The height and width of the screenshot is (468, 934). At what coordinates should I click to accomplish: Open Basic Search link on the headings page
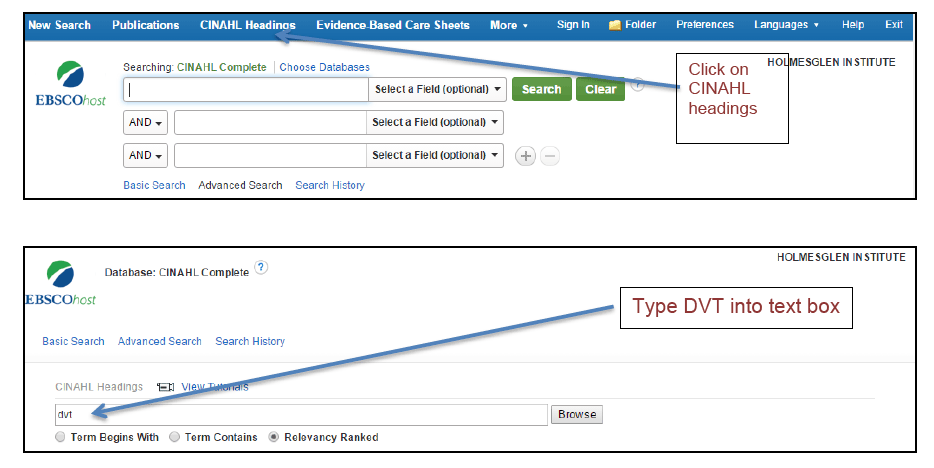(73, 341)
